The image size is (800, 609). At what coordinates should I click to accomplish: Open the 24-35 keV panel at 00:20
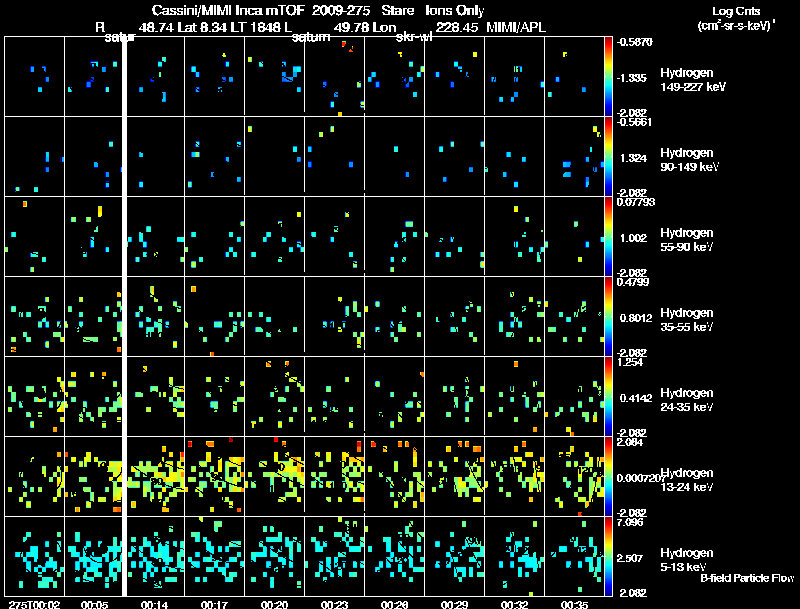point(274,396)
